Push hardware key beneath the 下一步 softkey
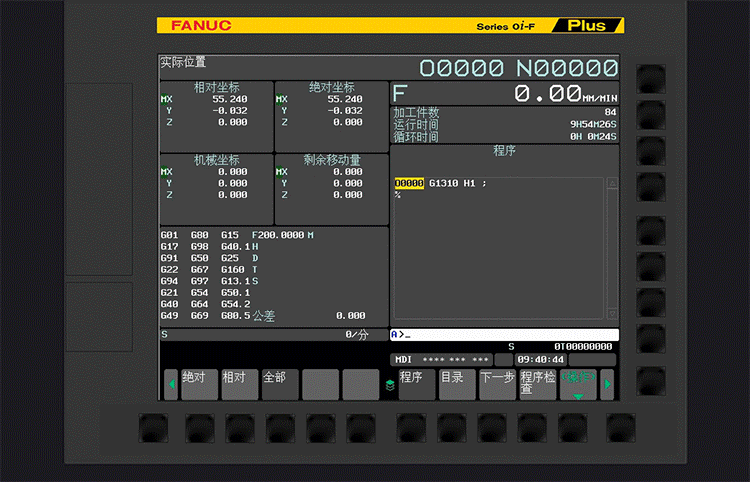This screenshot has height=482, width=750. [x=492, y=428]
